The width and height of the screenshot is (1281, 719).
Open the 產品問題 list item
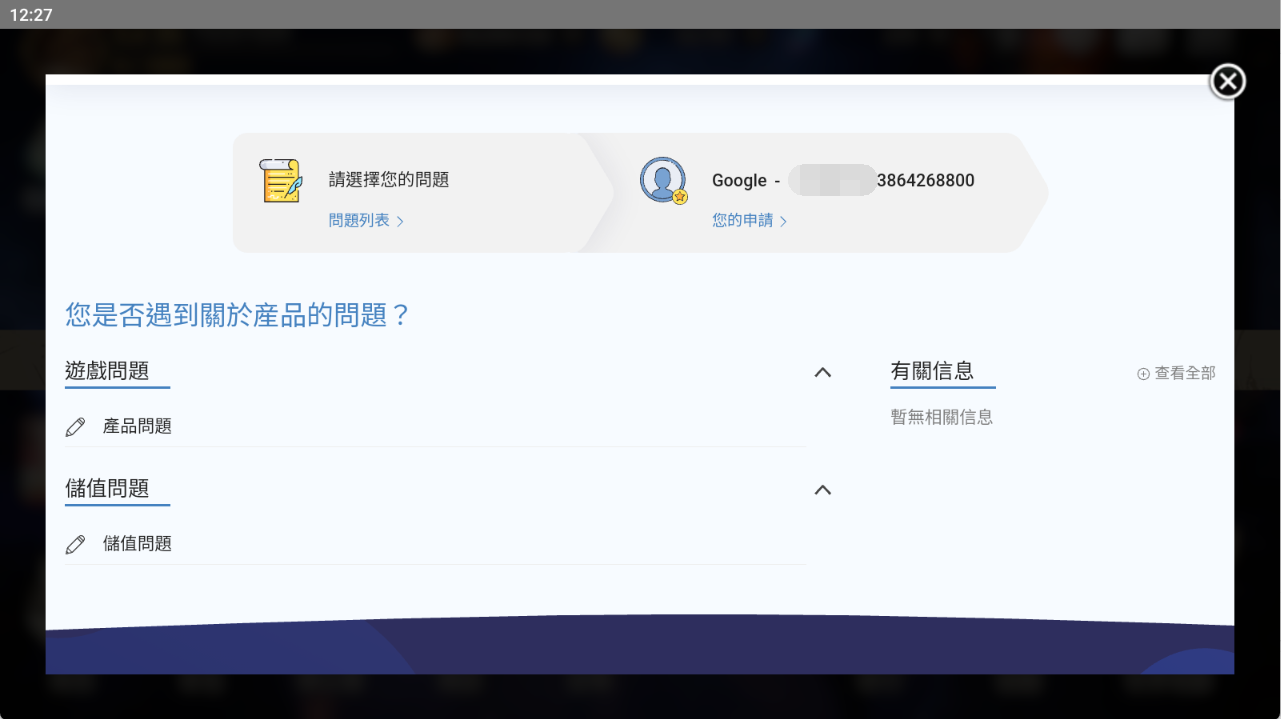click(x=137, y=427)
